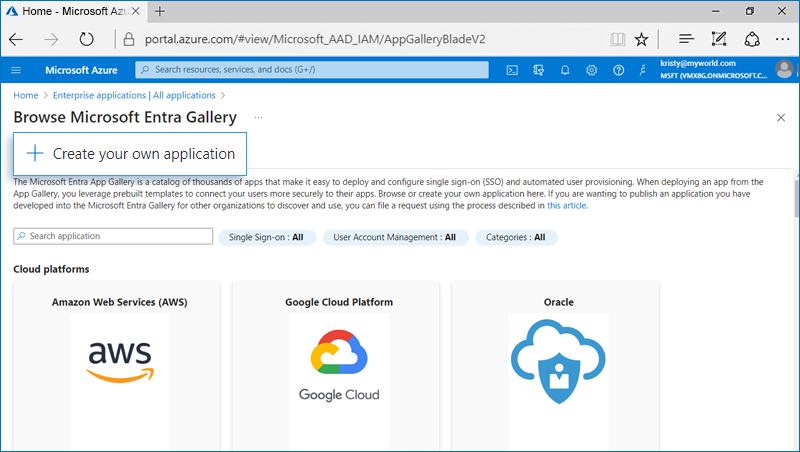Launch Cloud Shell from the top bar
This screenshot has width=800, height=452.
point(512,70)
